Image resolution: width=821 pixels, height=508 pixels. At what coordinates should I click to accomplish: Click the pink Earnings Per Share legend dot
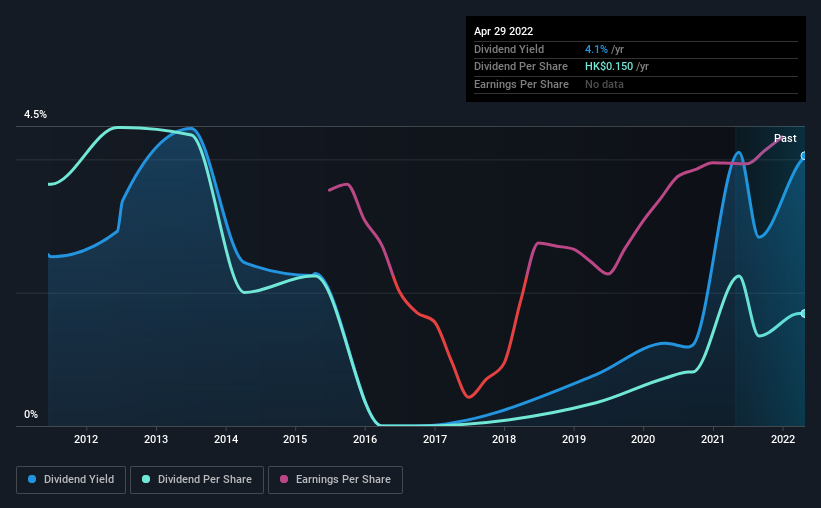tap(284, 479)
